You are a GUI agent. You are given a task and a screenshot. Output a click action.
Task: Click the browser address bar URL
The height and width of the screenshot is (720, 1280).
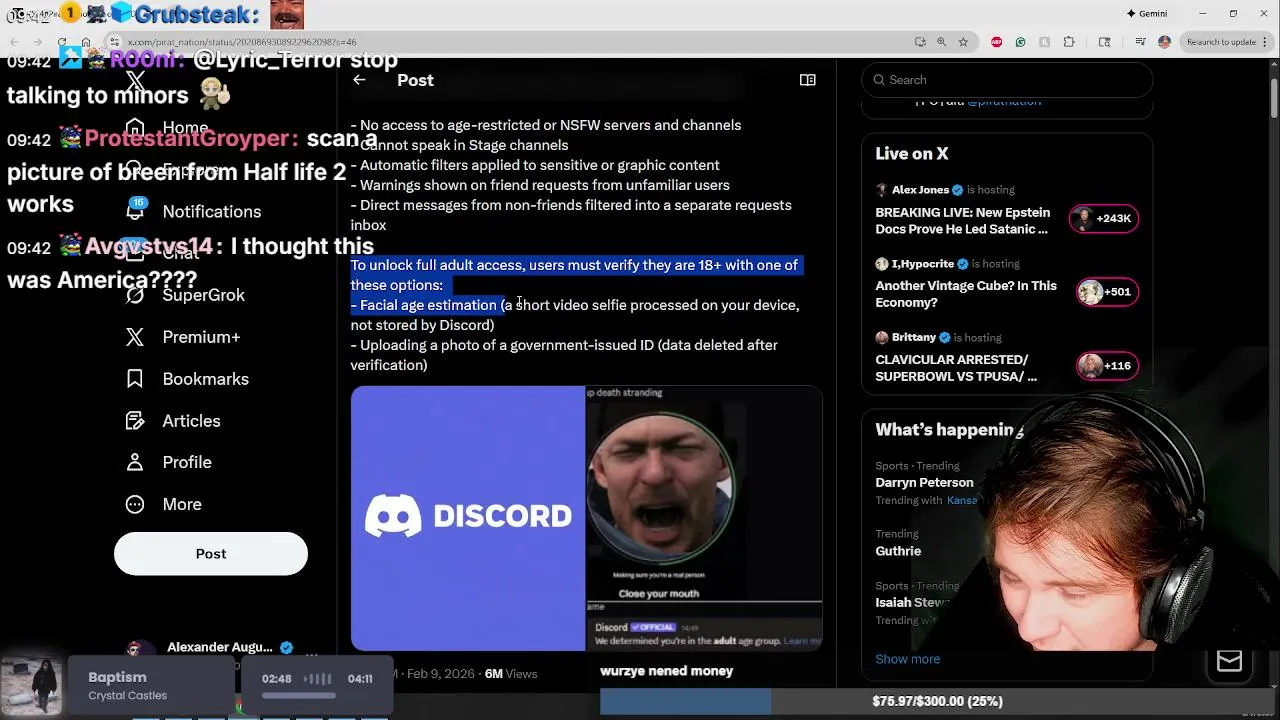[242, 42]
